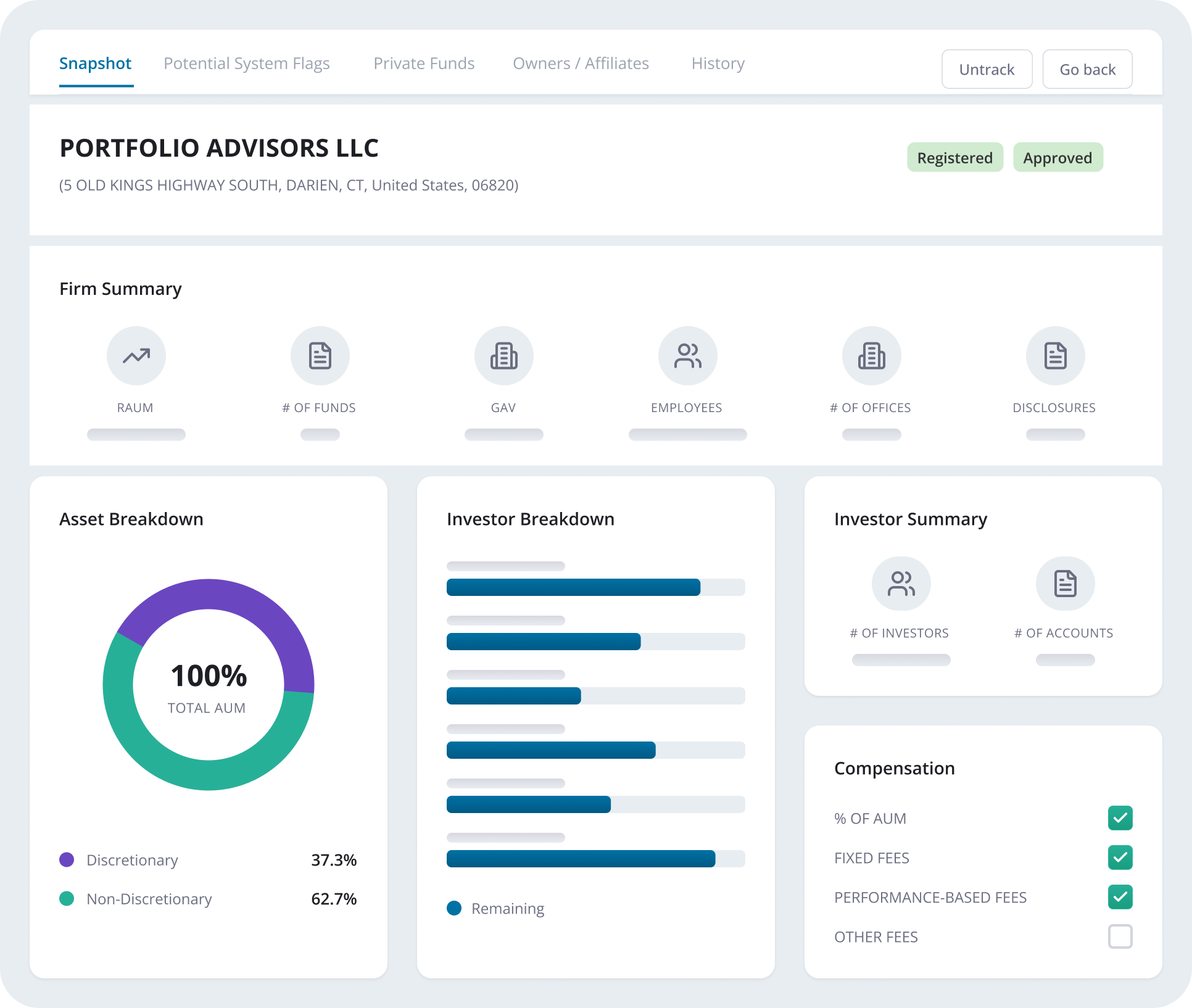Image resolution: width=1192 pixels, height=1008 pixels.
Task: Click the purple Discretionary legend dot
Action: [67, 859]
